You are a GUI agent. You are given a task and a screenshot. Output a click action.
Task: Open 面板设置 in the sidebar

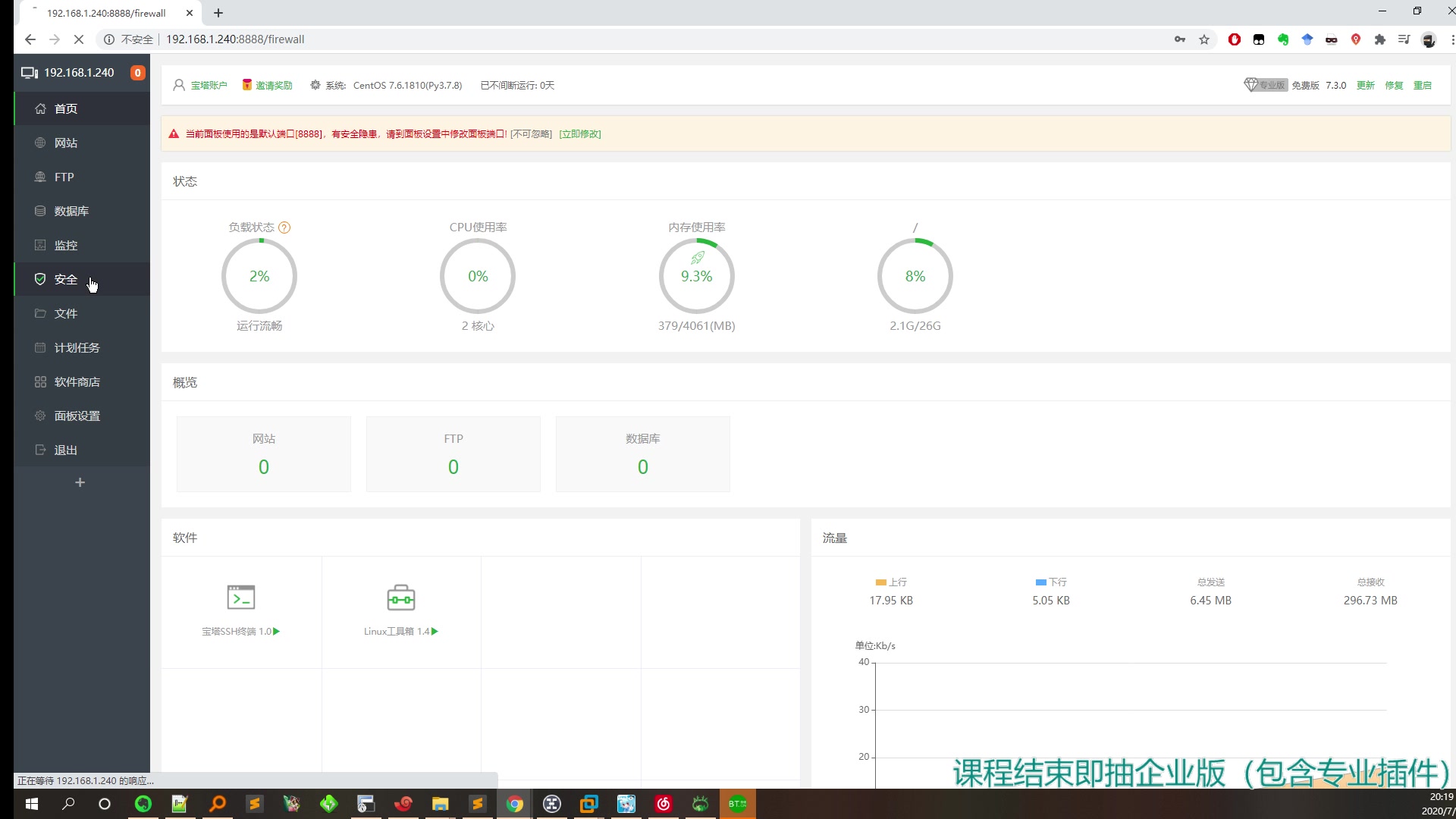coord(77,416)
